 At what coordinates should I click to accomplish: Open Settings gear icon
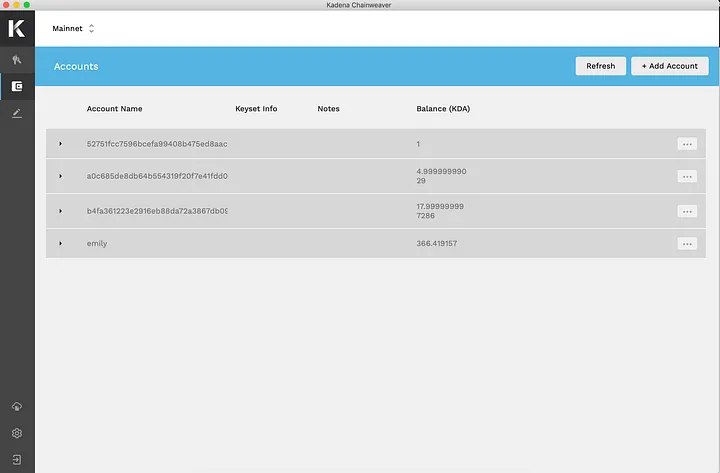17,433
